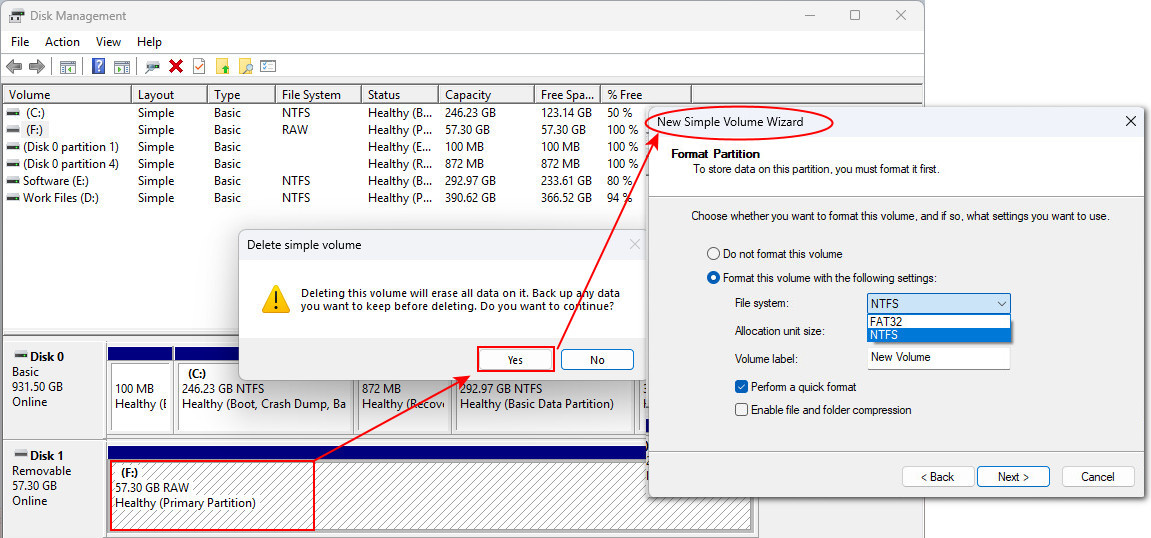The height and width of the screenshot is (538, 1151).
Task: Click the RAW file system cell for F:
Action: tap(295, 130)
